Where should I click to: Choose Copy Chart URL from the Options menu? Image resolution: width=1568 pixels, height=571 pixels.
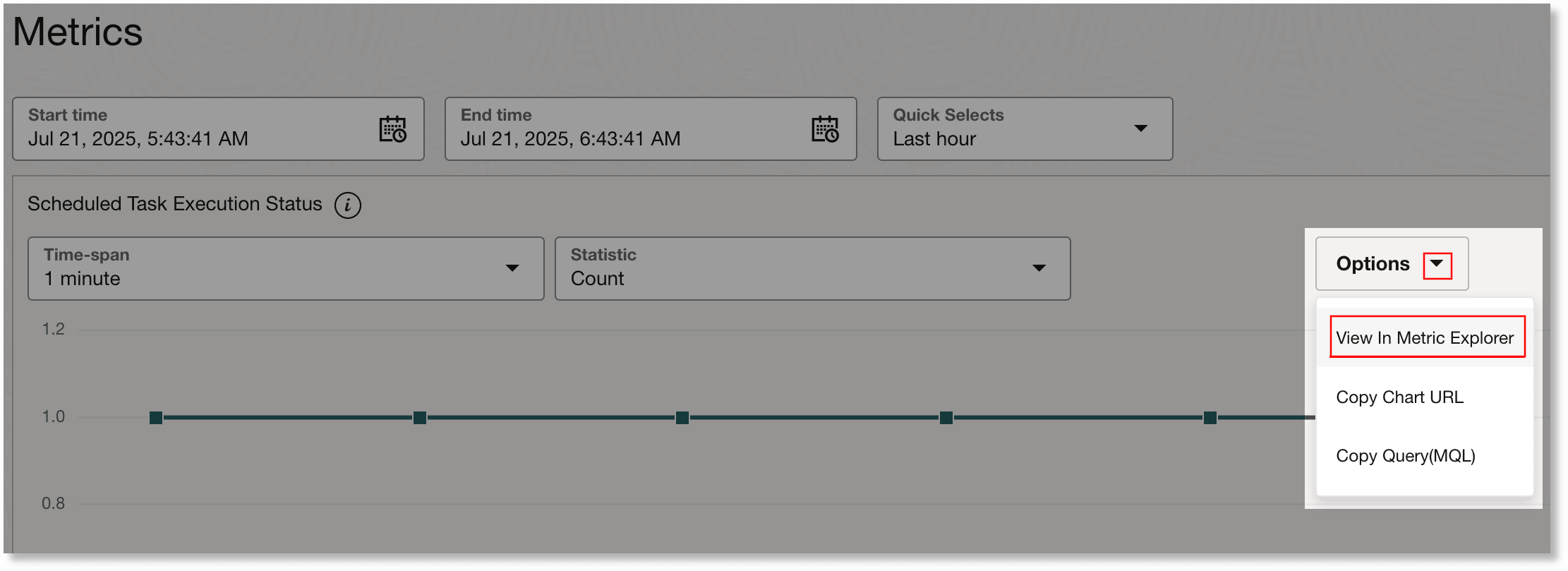[x=1399, y=397]
